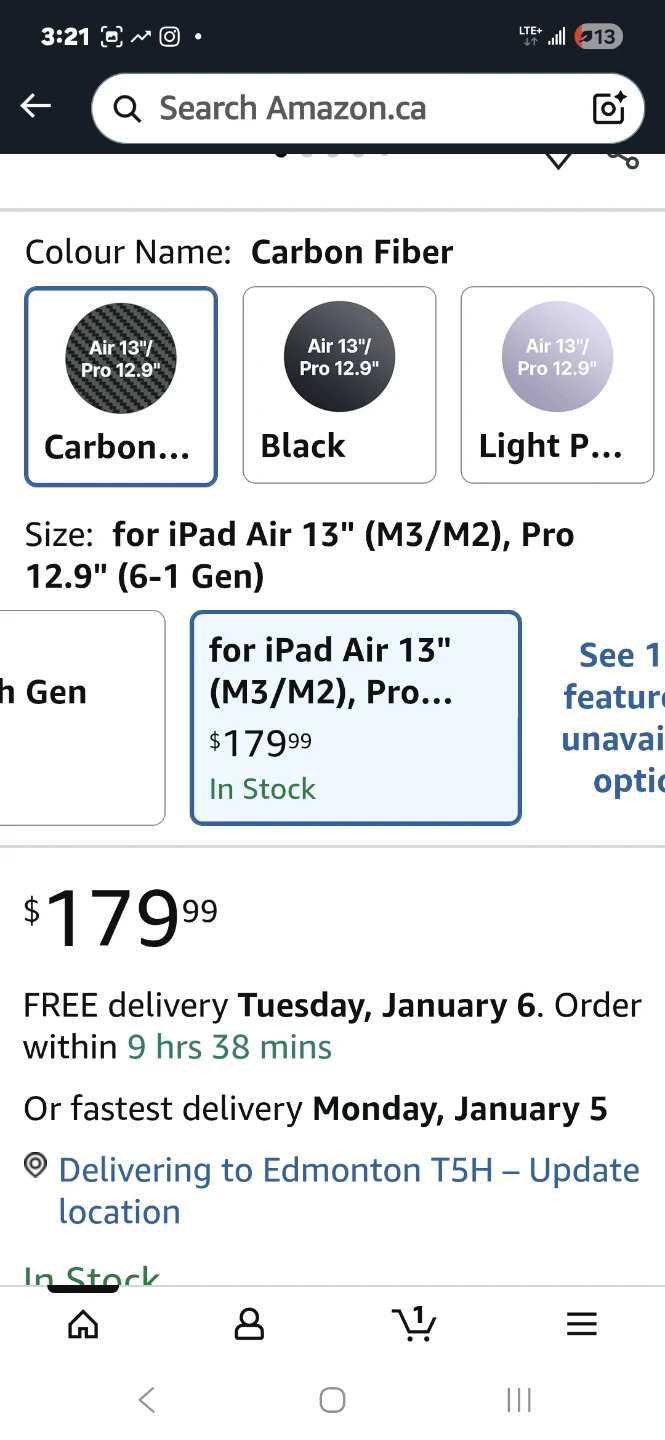Select the partially visible Gen size option
Viewport: 665px width, 1440px height.
tap(82, 717)
